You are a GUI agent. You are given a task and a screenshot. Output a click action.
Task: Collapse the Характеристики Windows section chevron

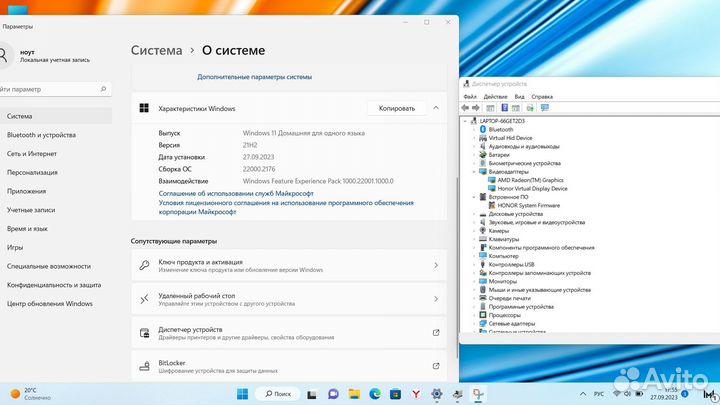click(x=436, y=108)
